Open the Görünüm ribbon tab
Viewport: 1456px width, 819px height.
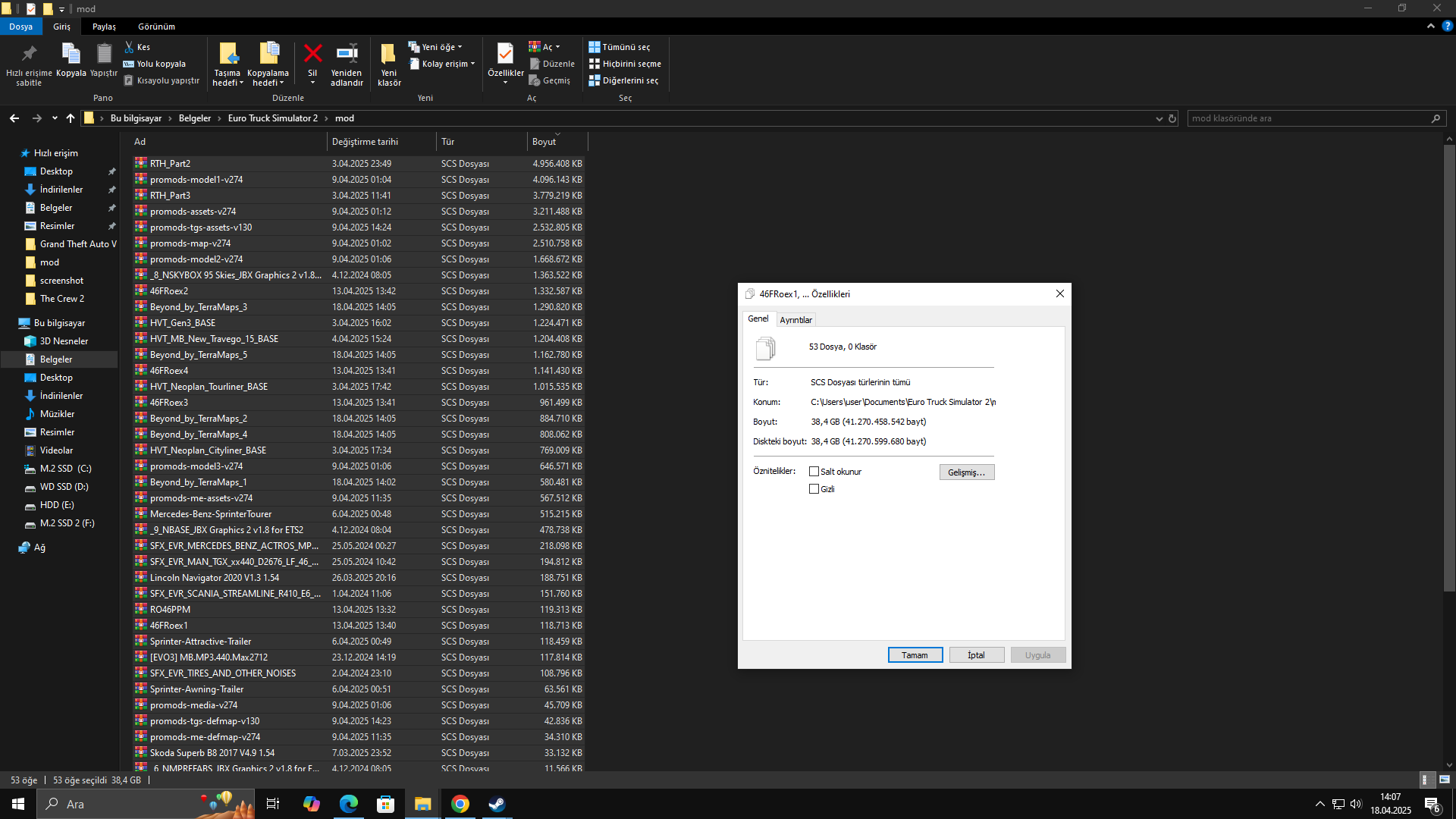tap(156, 27)
